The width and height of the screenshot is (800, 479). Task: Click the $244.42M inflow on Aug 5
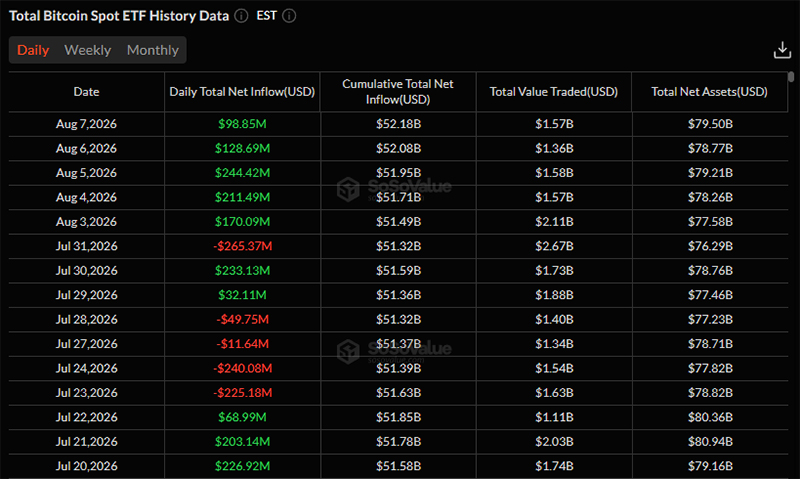[x=242, y=173]
